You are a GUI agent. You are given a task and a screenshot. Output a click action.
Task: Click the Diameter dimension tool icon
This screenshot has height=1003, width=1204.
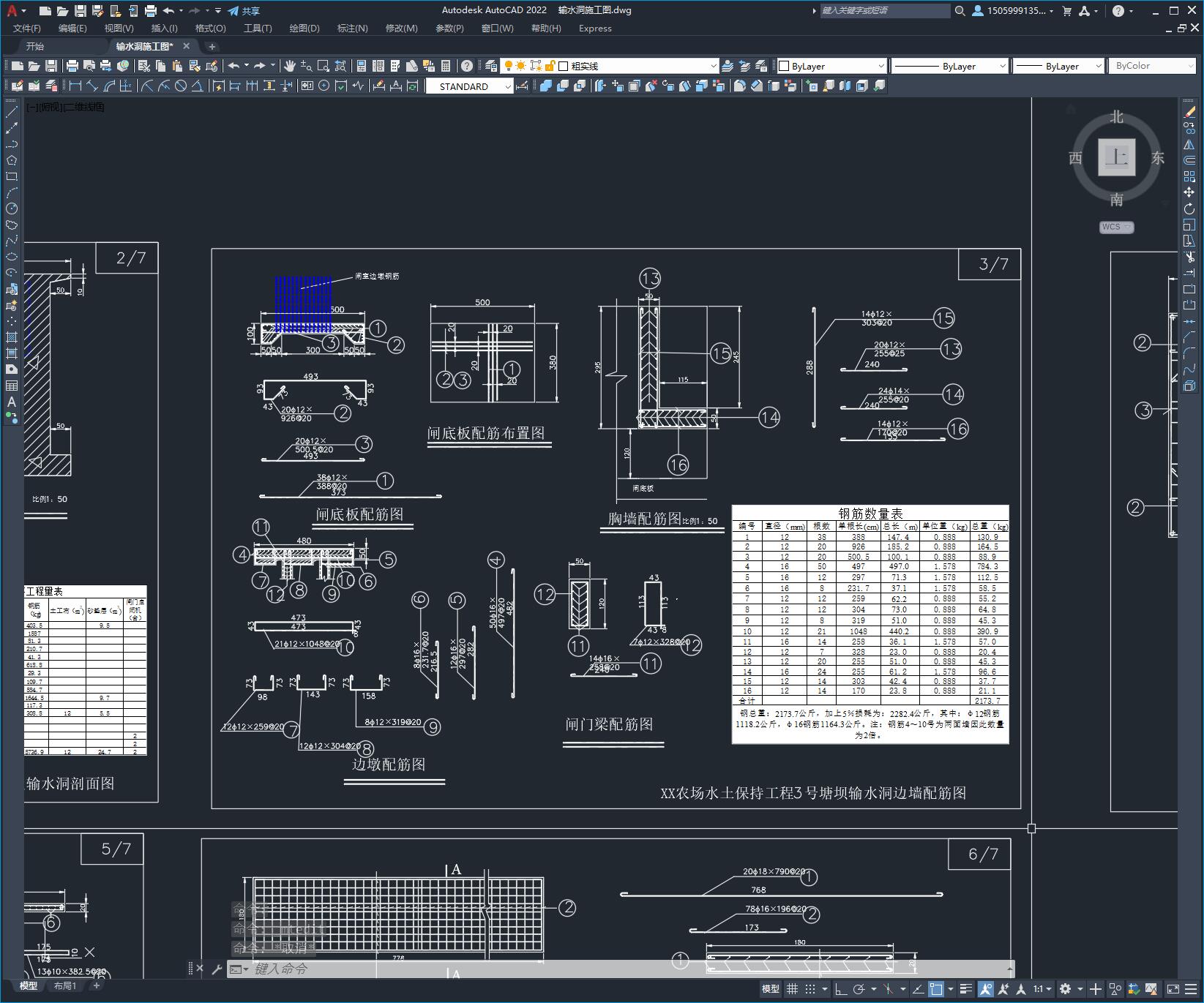181,86
